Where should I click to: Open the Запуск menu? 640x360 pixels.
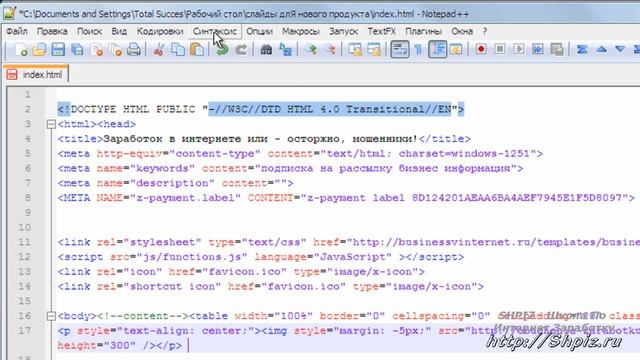[343, 31]
